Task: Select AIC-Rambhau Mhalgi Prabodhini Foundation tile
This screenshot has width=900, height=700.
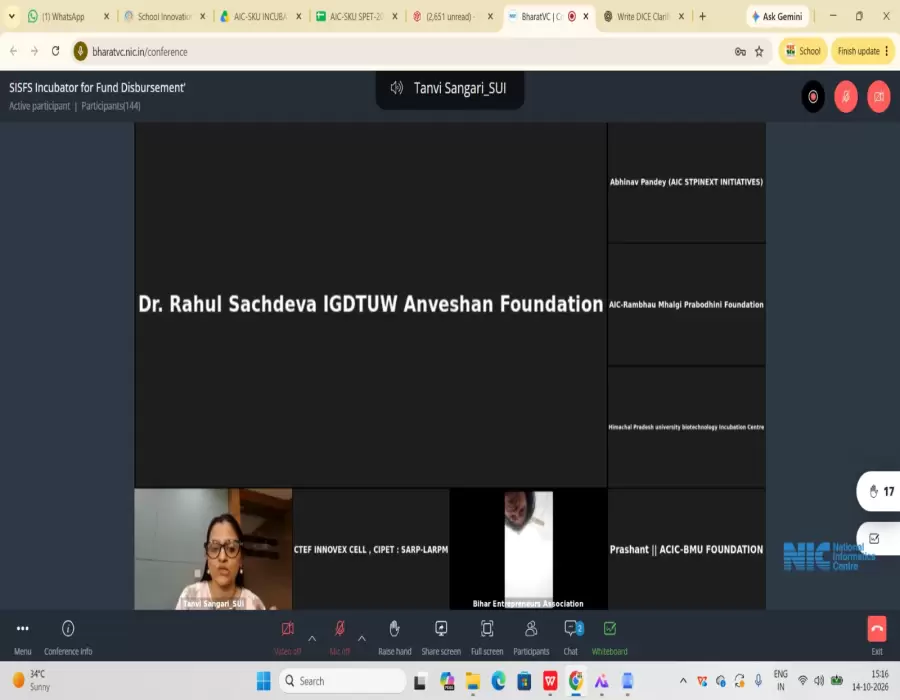Action: pos(686,304)
